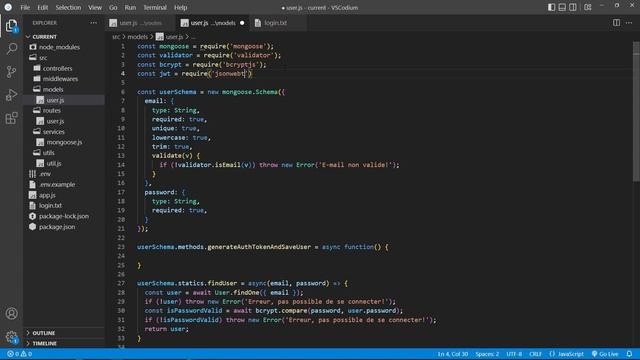Open login.txt in the explorer tree
This screenshot has width=640, height=360.
click(x=64, y=206)
